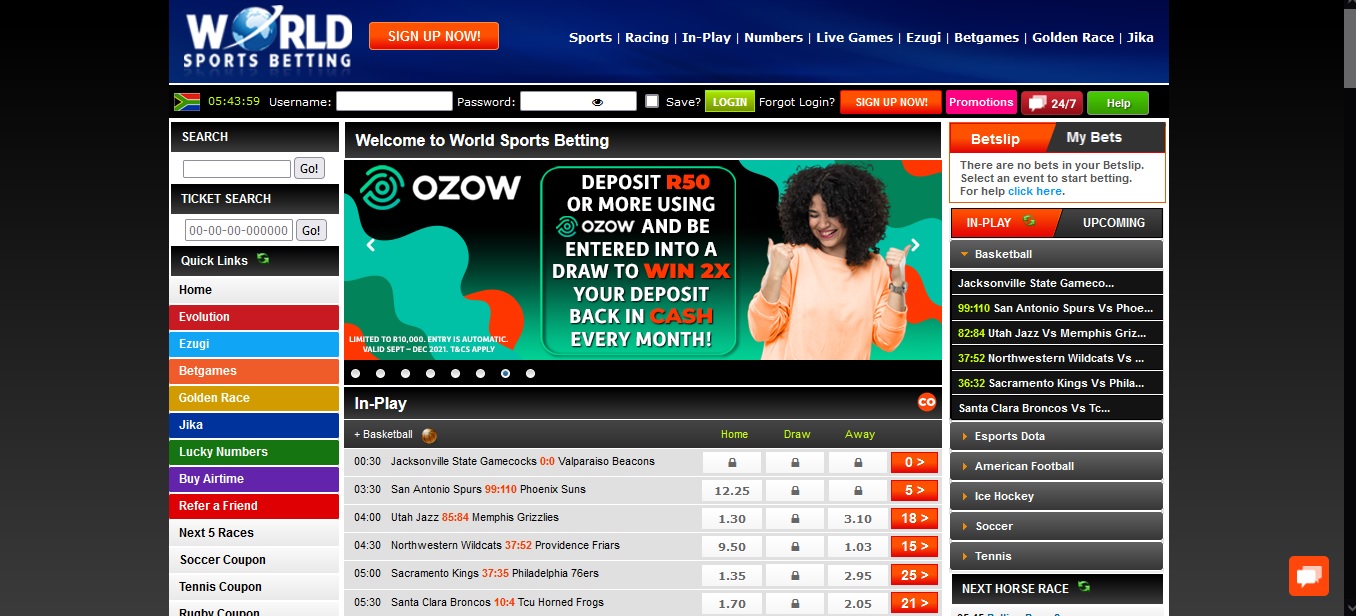The width and height of the screenshot is (1356, 616).
Task: Open Racing in the top navigation
Action: click(647, 38)
